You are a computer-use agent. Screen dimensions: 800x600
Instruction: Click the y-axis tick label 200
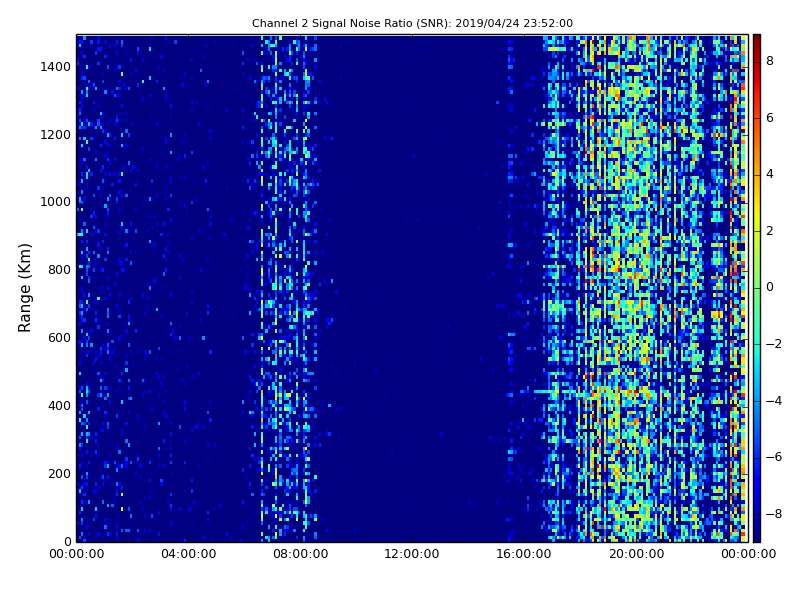(59, 473)
